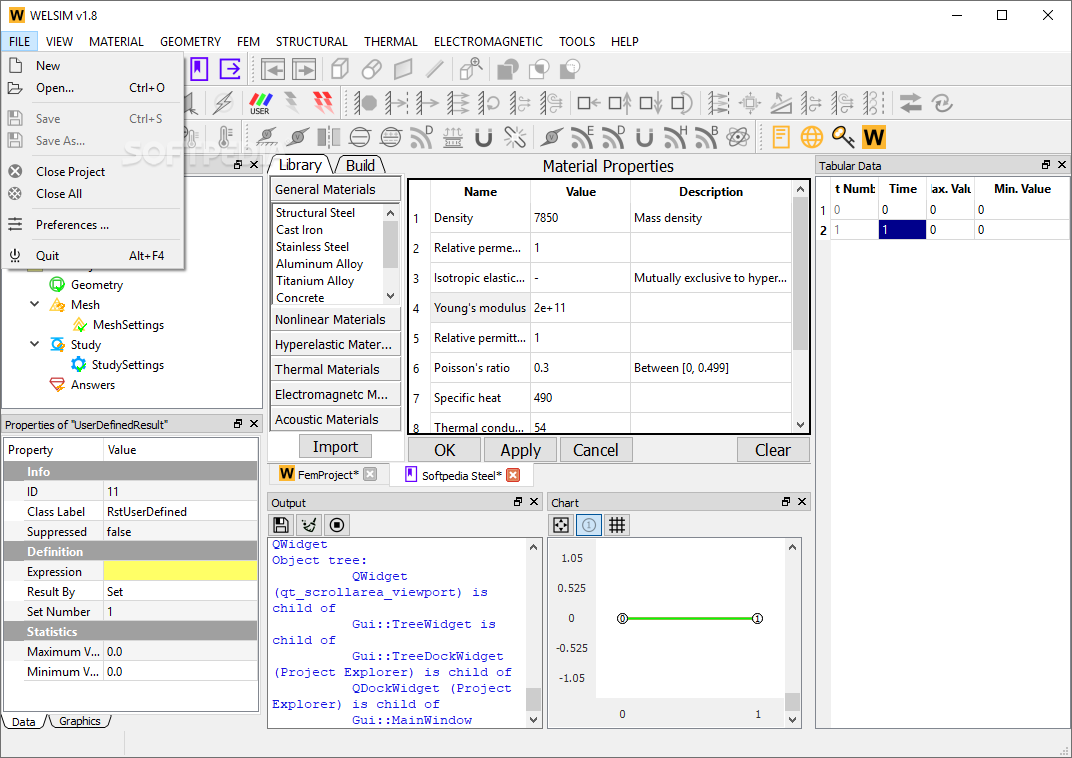Select MeshSettings in project tree

click(x=129, y=325)
